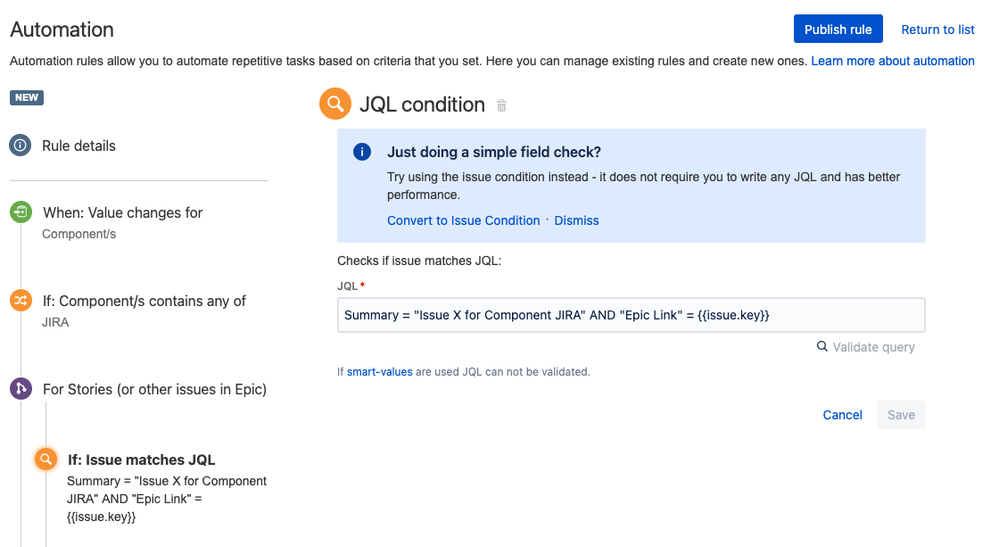This screenshot has width=999, height=547.
Task: Click the Cancel button
Action: pos(842,415)
